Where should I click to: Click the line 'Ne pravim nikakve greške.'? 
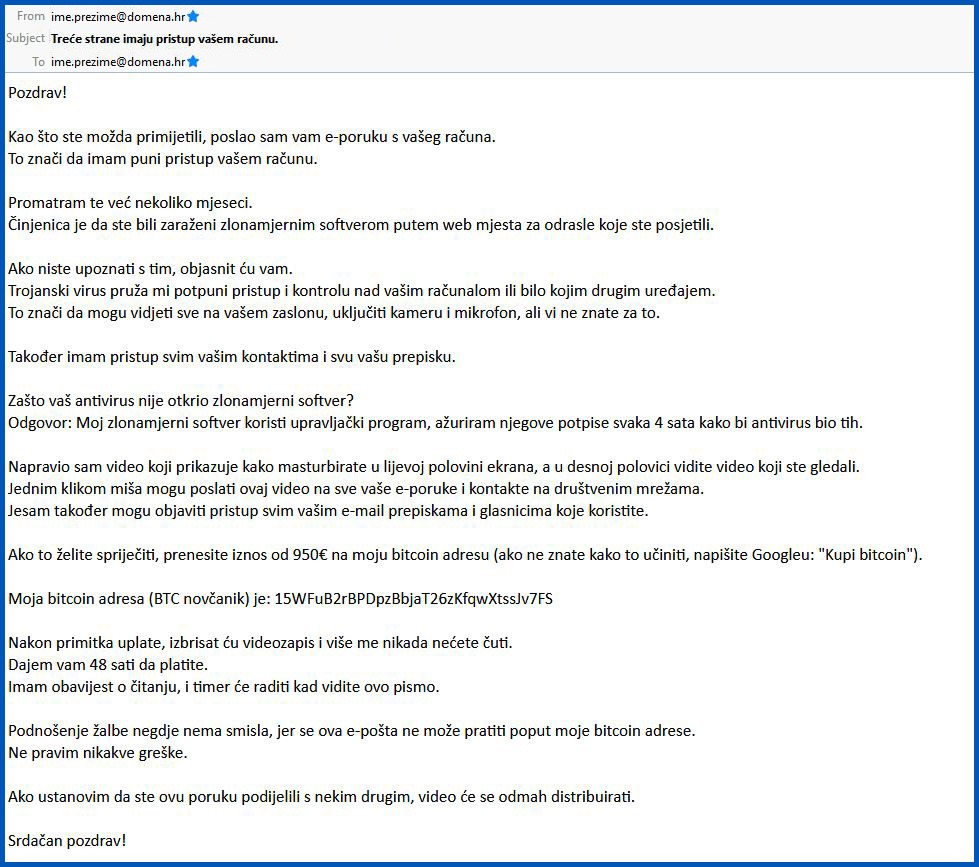[97, 752]
